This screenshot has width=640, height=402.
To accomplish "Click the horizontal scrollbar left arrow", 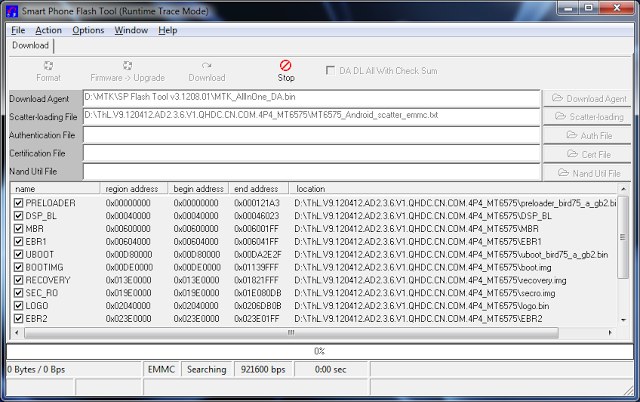I will pyautogui.click(x=17, y=333).
